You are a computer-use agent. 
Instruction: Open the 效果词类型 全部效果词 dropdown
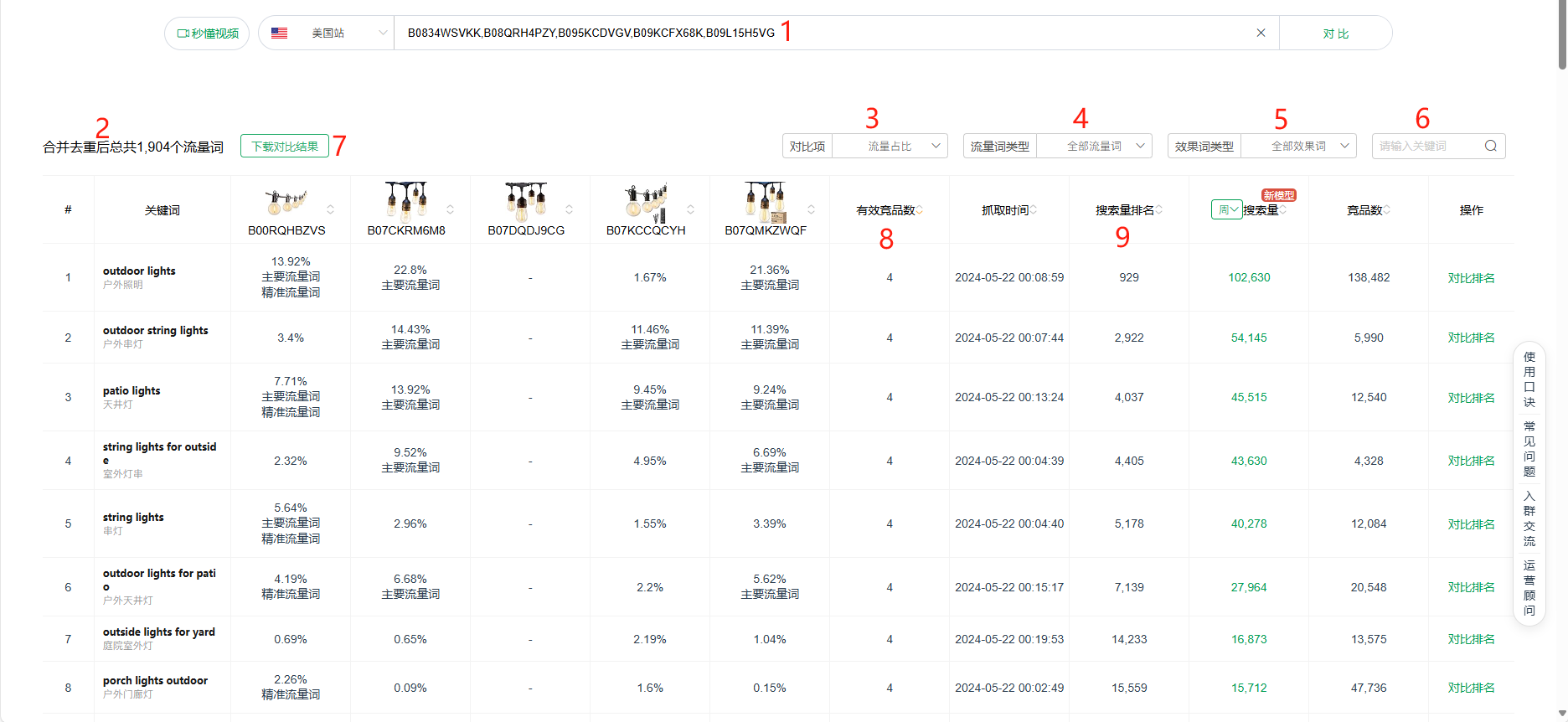pyautogui.click(x=1299, y=146)
